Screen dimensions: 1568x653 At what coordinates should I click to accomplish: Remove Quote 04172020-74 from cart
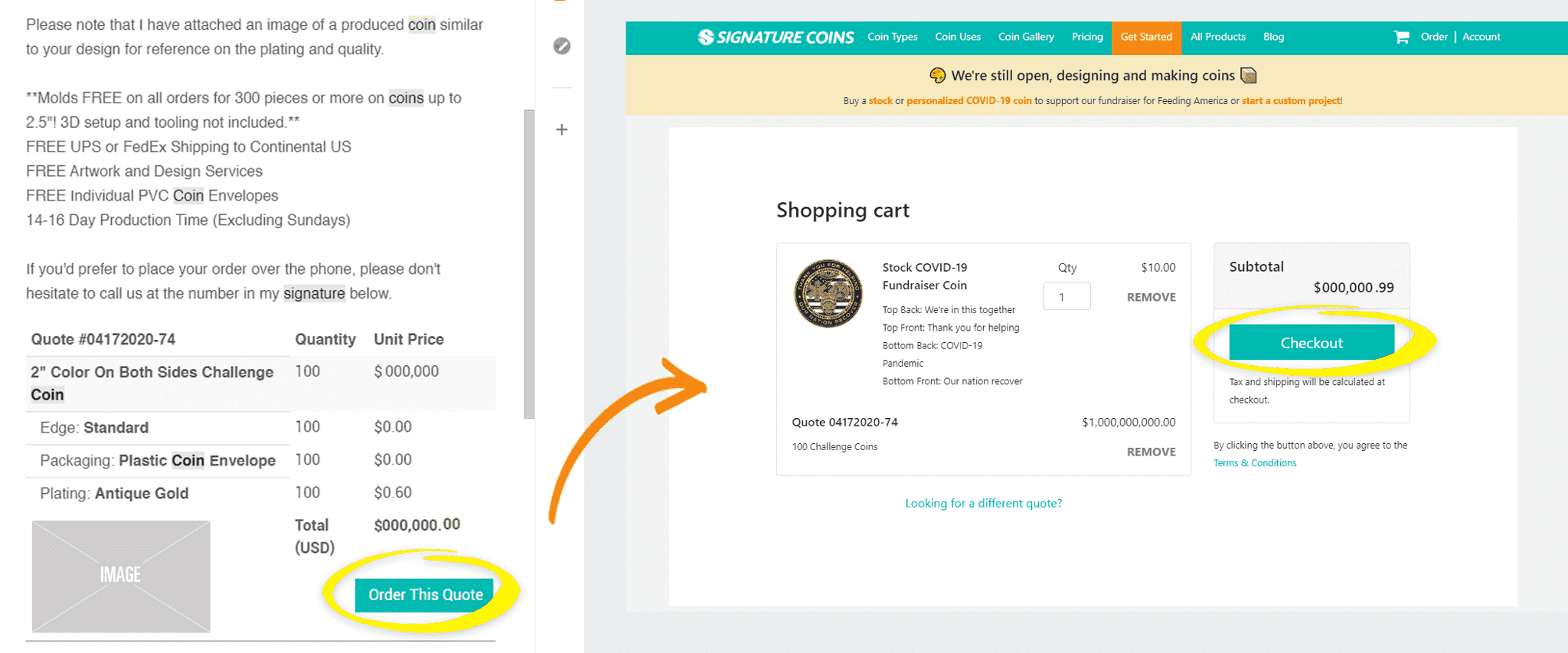coord(1151,452)
